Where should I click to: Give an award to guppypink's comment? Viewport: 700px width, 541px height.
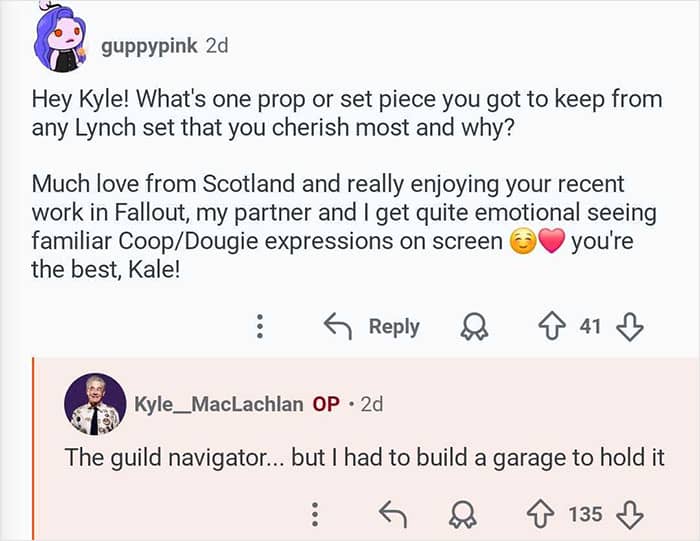coord(470,326)
